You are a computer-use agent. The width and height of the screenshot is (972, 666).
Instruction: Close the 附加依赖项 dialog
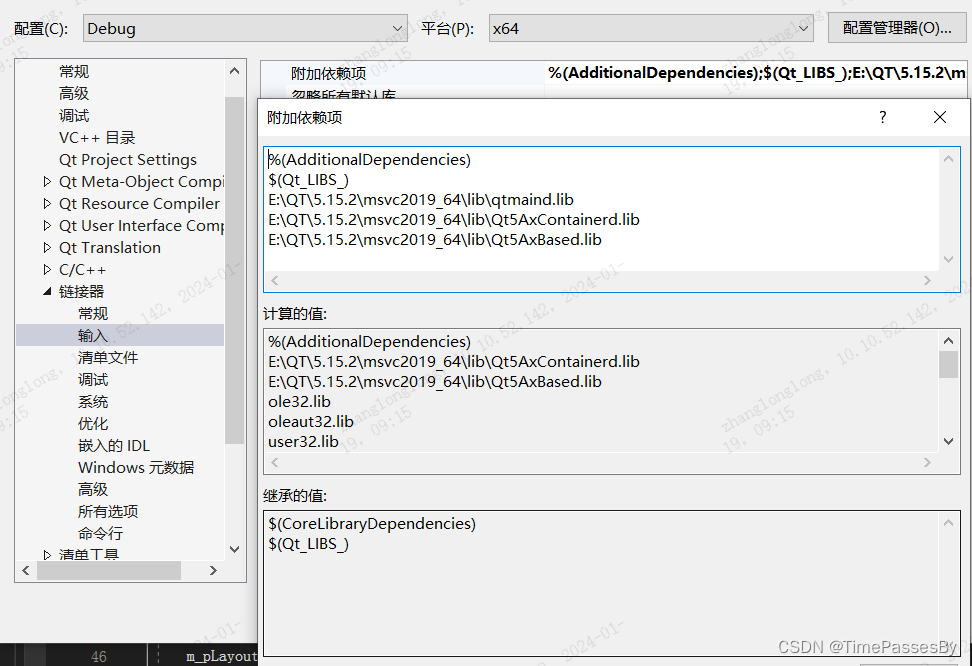[939, 117]
